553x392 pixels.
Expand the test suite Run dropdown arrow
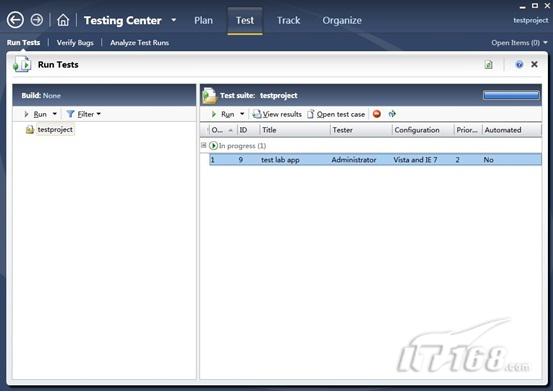tap(242, 114)
